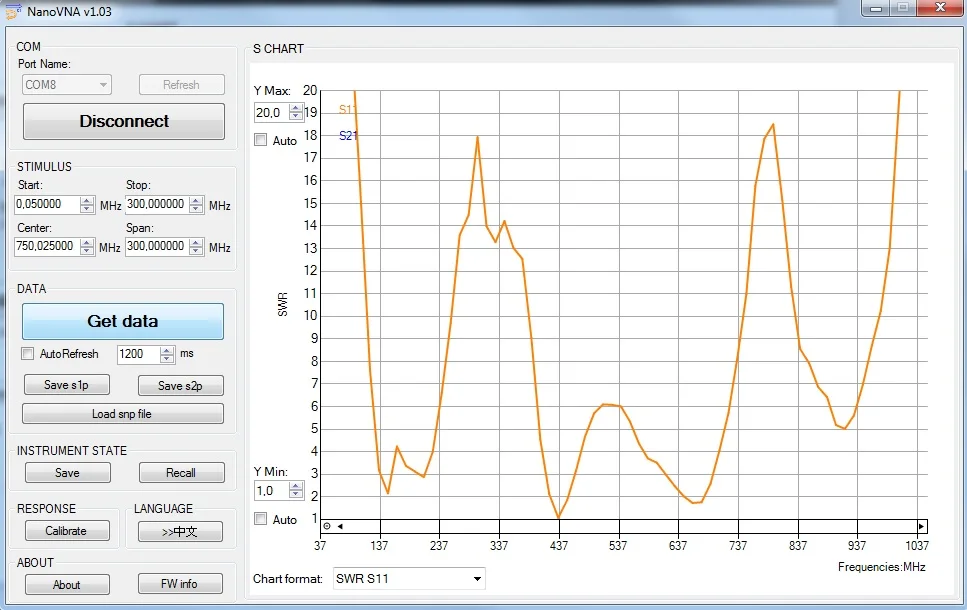Click the greyed Refresh button
967x610 pixels.
pos(181,84)
